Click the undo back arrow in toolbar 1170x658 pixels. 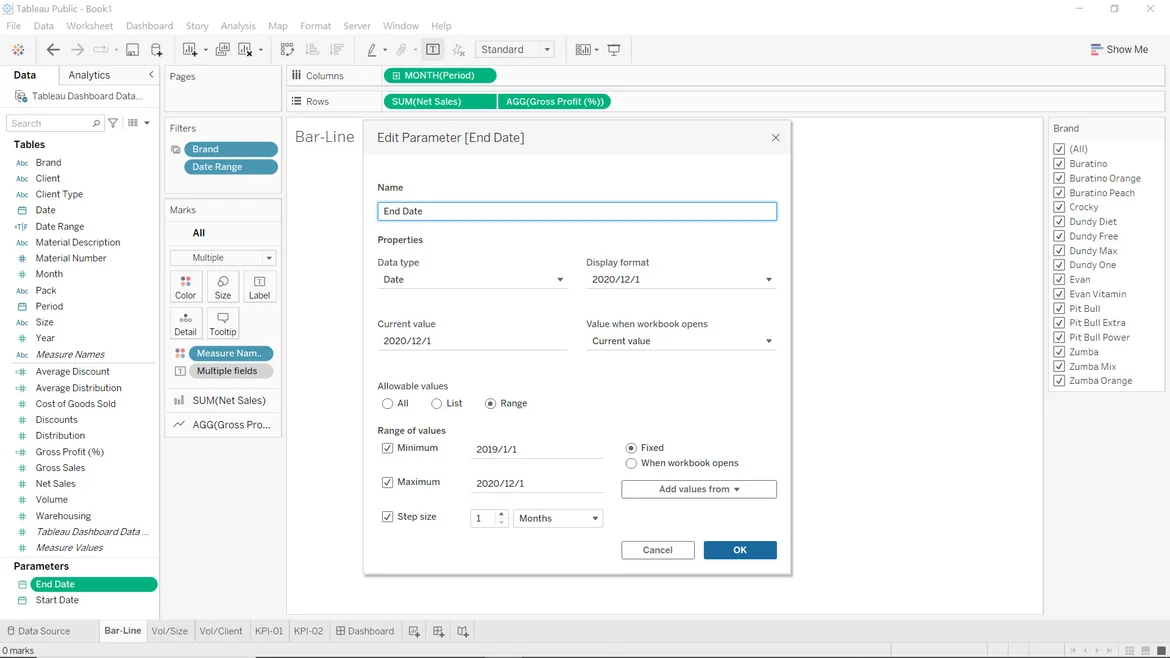point(53,50)
